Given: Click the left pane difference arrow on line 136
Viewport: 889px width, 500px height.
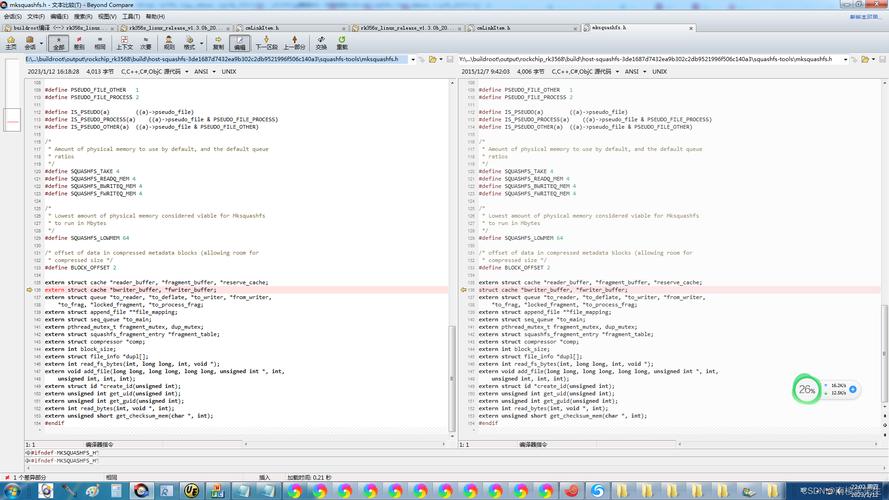Looking at the screenshot, I should (x=29, y=290).
